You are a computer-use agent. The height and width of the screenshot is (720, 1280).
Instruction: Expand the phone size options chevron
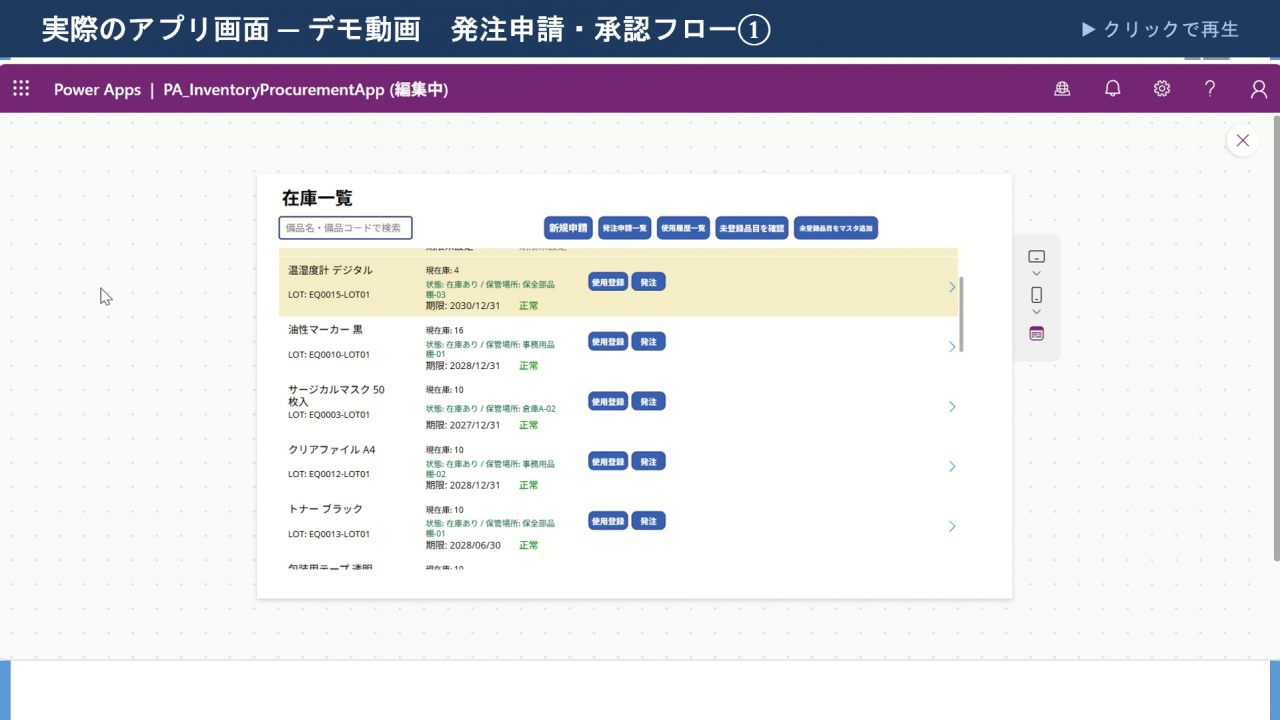(1036, 312)
